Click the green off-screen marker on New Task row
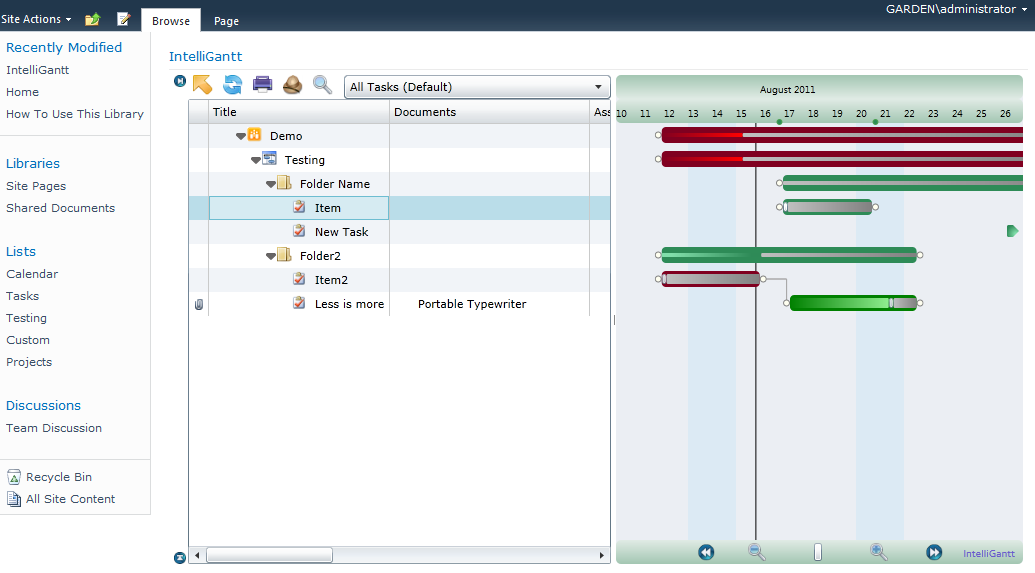This screenshot has width=1035, height=573. point(1013,231)
